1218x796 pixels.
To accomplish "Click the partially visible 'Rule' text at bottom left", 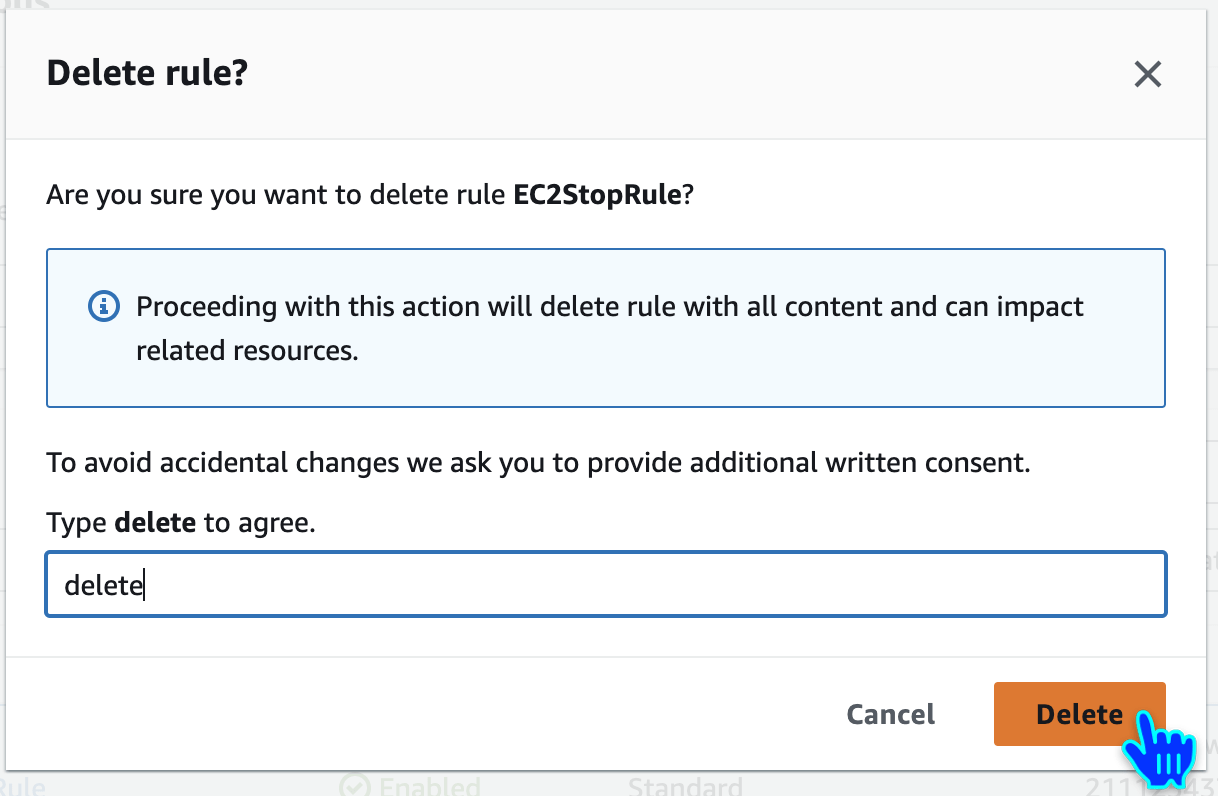I will [x=22, y=786].
